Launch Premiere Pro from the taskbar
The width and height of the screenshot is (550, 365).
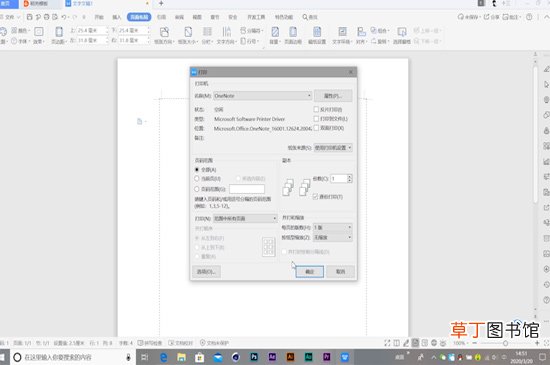327,357
